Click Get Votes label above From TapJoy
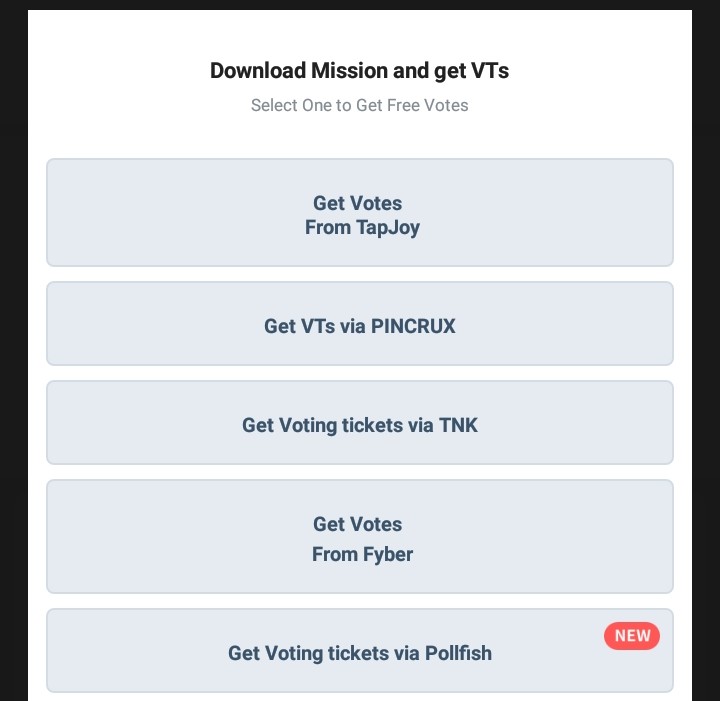 [x=357, y=204]
